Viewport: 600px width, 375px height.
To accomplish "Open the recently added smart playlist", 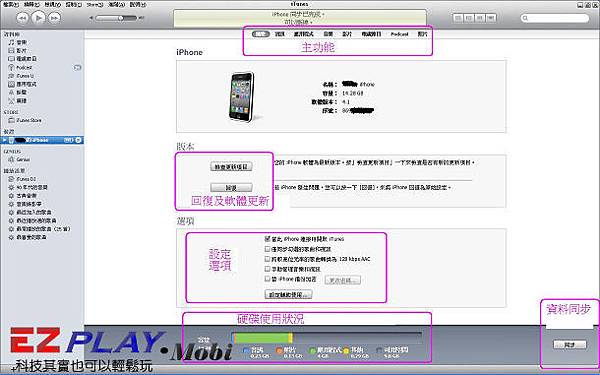I will [x=30, y=212].
